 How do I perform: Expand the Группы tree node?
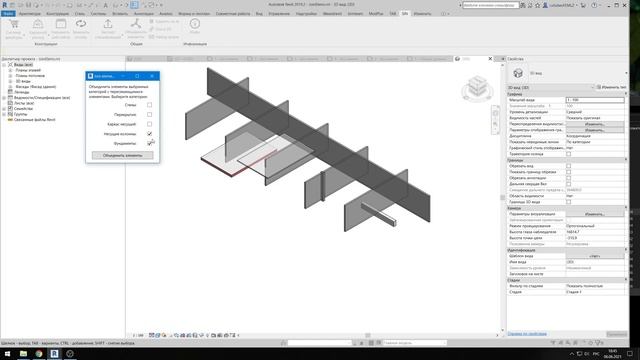pos(4,114)
